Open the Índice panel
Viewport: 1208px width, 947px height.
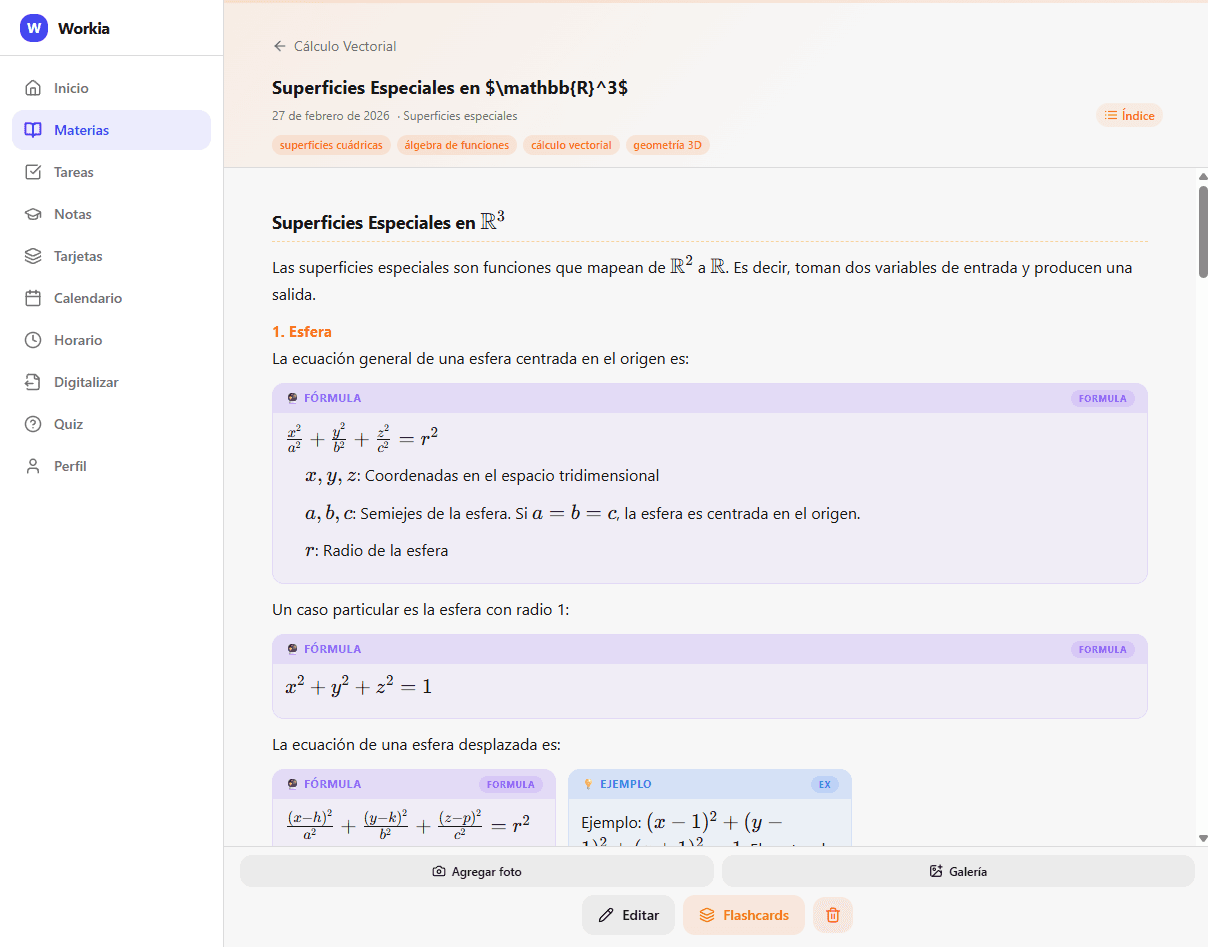click(x=1129, y=115)
